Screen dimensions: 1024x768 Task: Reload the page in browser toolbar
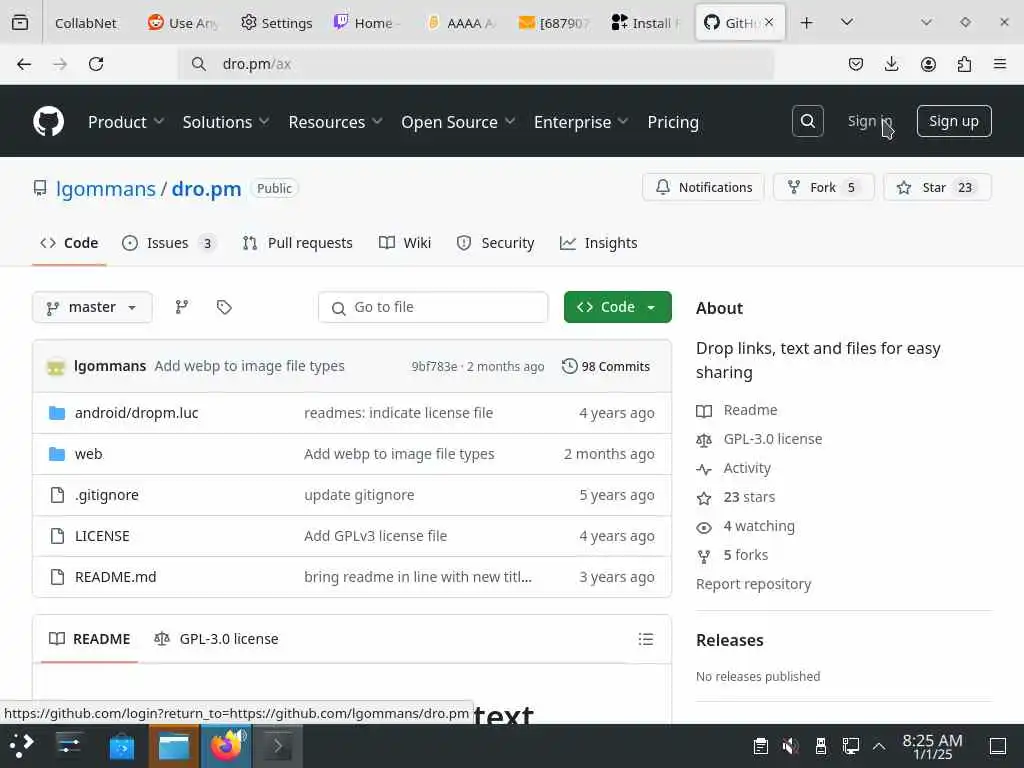point(96,64)
